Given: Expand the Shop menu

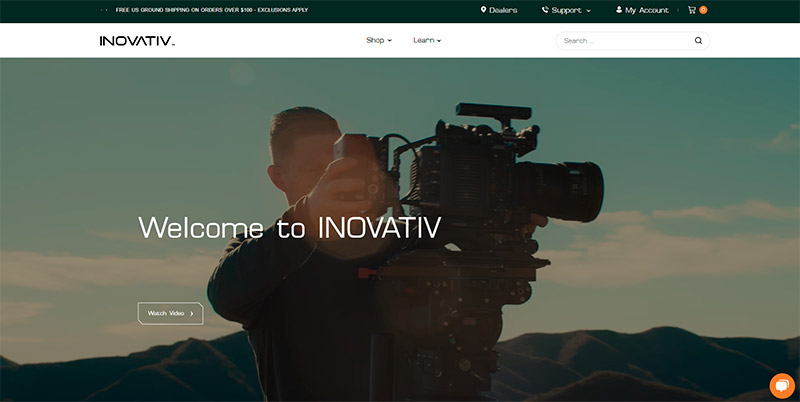Looking at the screenshot, I should click(379, 40).
